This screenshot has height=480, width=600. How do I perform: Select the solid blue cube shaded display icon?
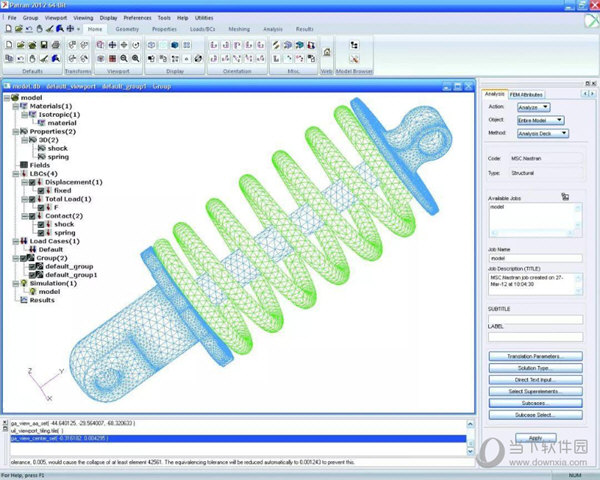coord(175,45)
